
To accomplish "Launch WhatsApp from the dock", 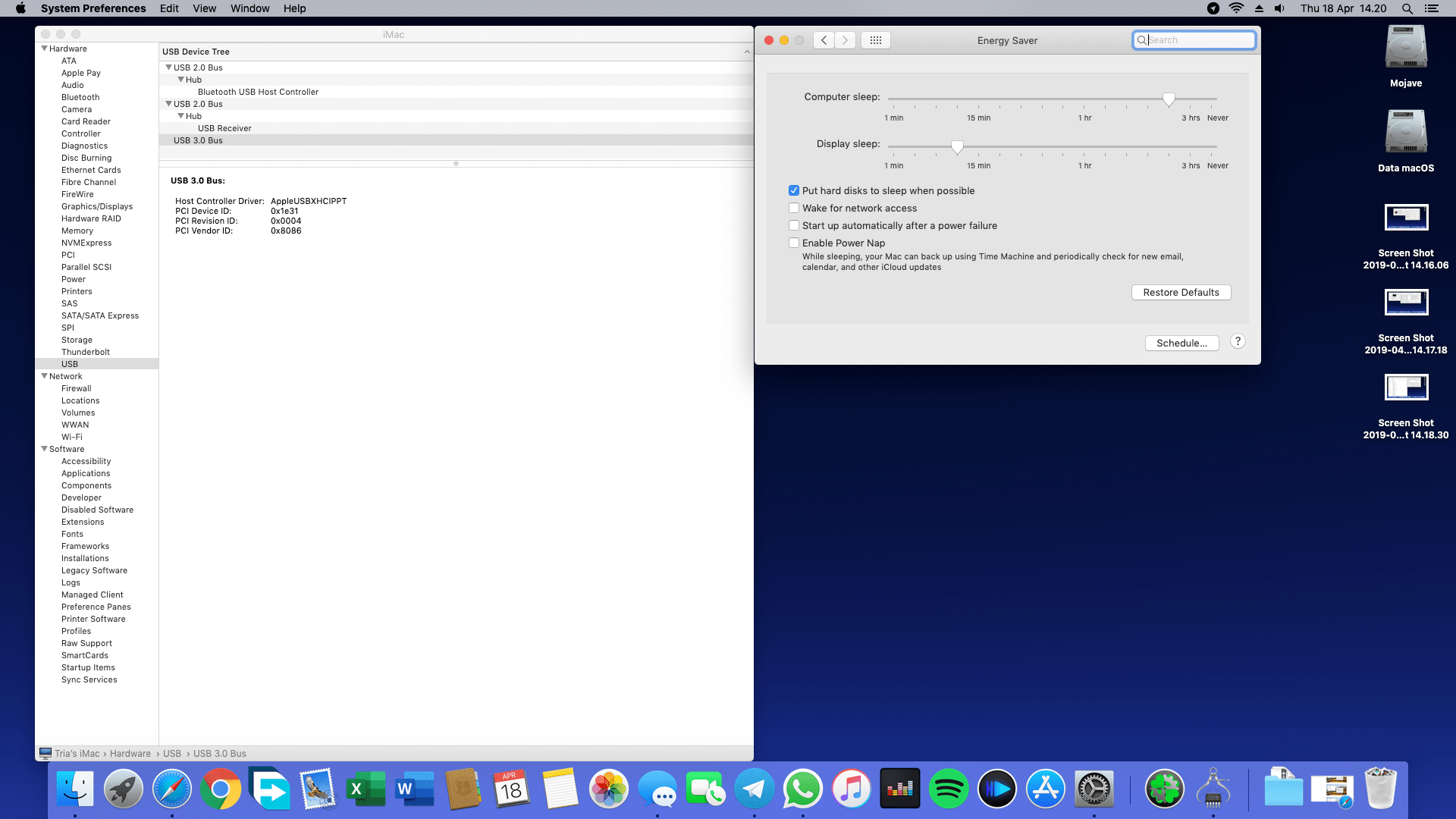I will 802,789.
